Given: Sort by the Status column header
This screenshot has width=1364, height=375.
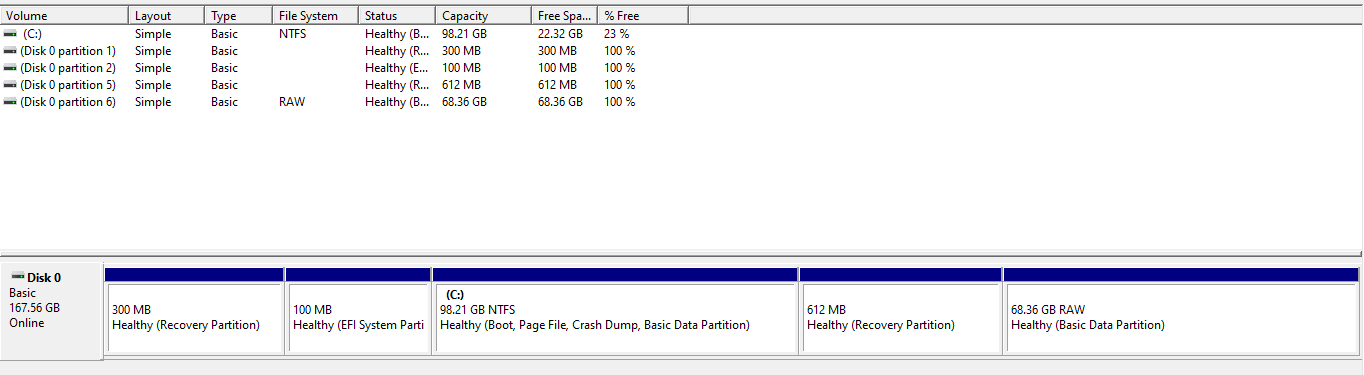Looking at the screenshot, I should (x=397, y=16).
